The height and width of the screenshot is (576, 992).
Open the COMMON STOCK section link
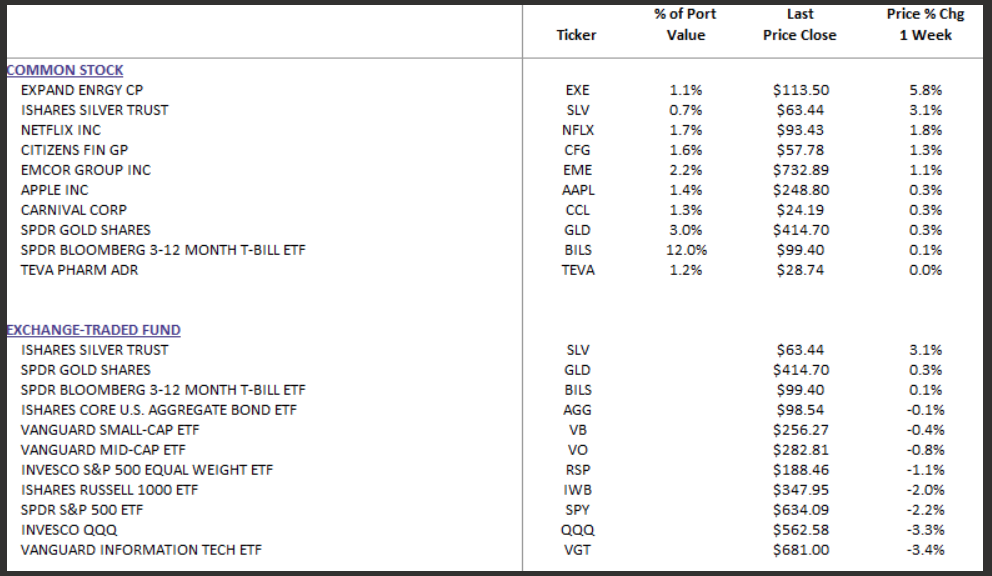pos(65,70)
